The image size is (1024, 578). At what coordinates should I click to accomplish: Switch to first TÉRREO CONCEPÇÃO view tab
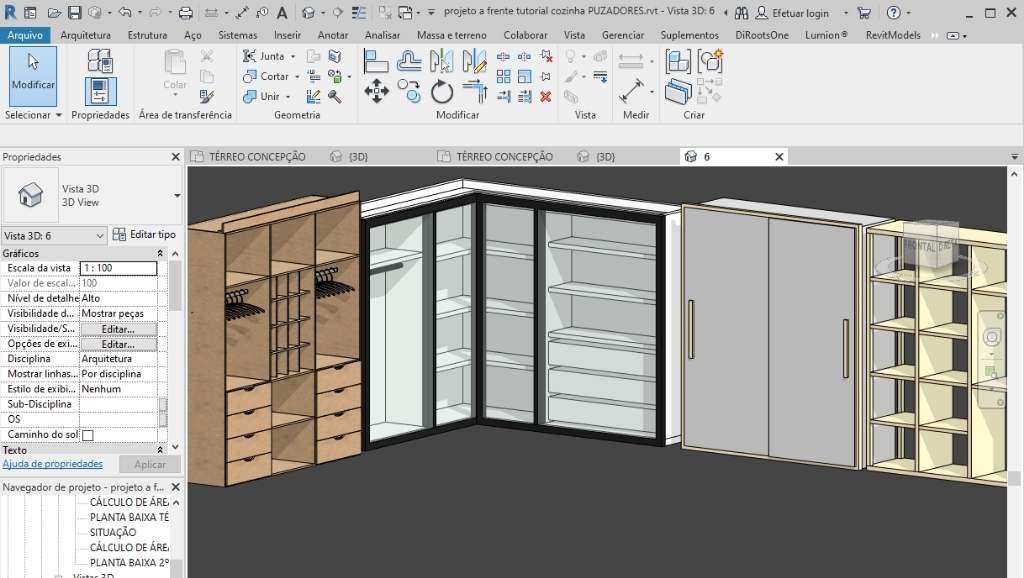pos(254,157)
